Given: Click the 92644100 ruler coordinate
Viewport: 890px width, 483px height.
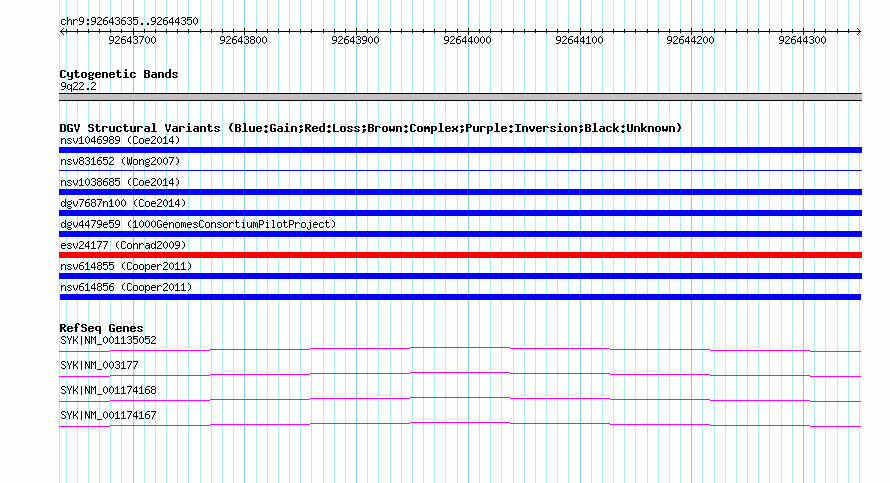Looking at the screenshot, I should 579,40.
